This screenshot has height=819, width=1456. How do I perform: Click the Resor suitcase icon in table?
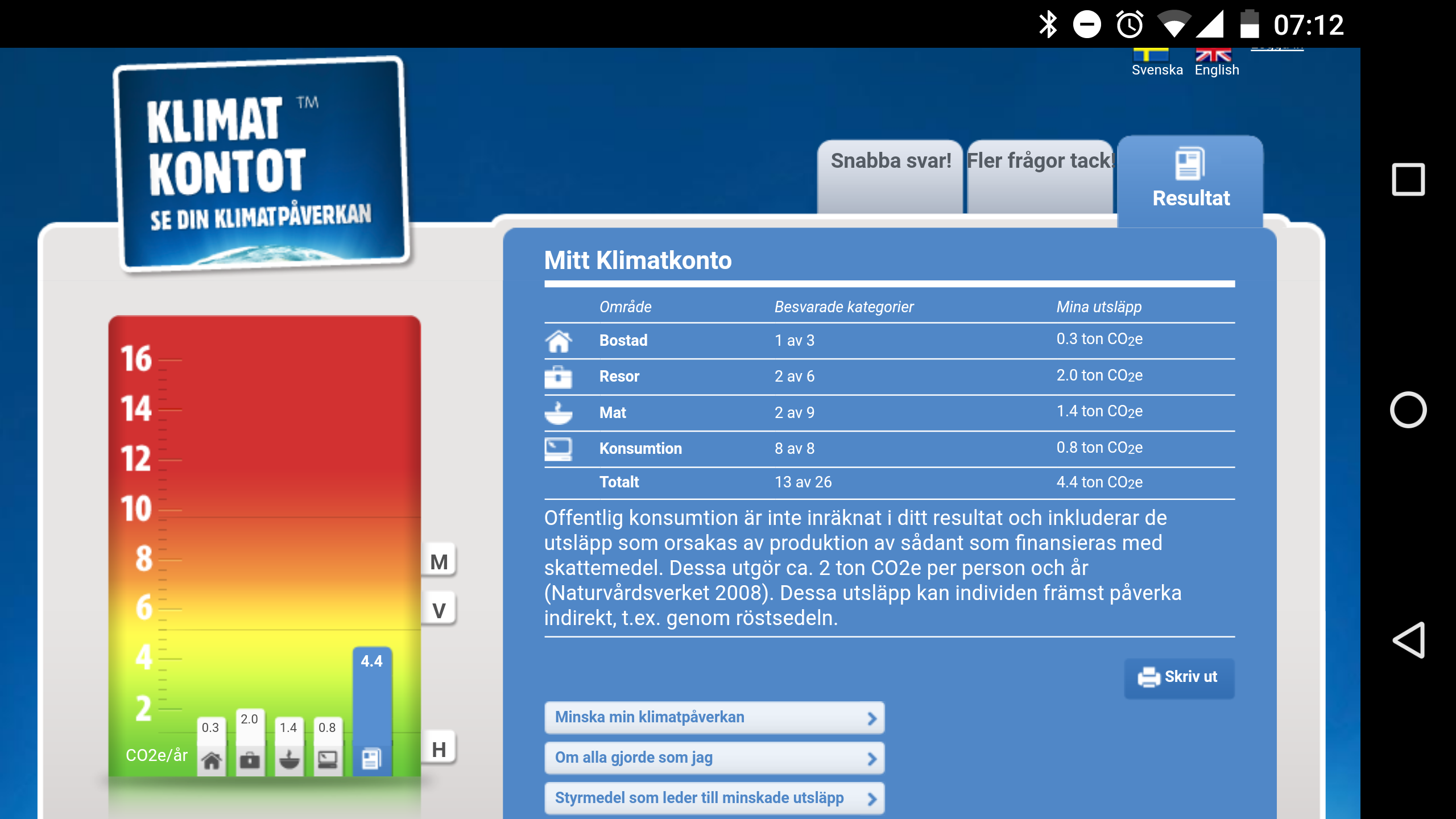coord(558,377)
